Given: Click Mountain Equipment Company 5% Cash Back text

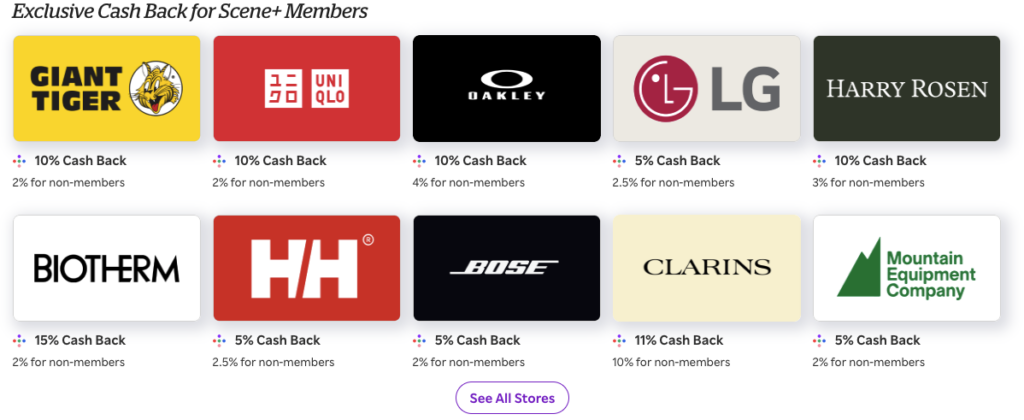Looking at the screenshot, I should click(x=876, y=341).
